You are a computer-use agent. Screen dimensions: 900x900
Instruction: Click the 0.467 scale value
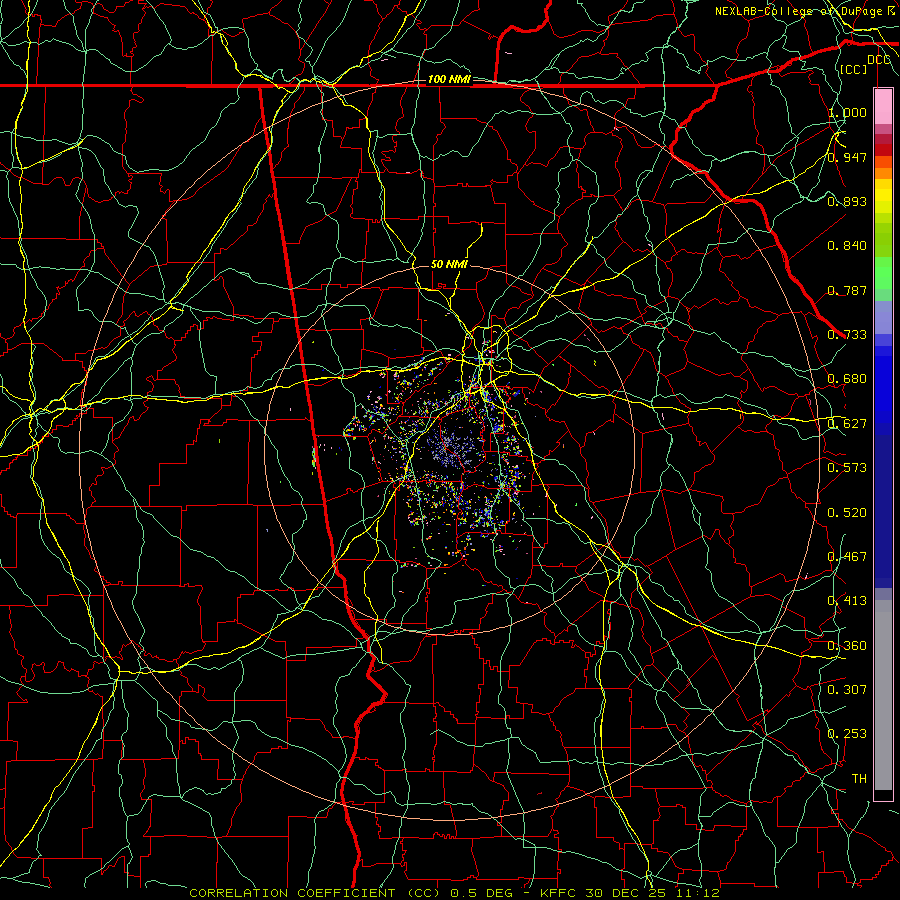pyautogui.click(x=847, y=557)
